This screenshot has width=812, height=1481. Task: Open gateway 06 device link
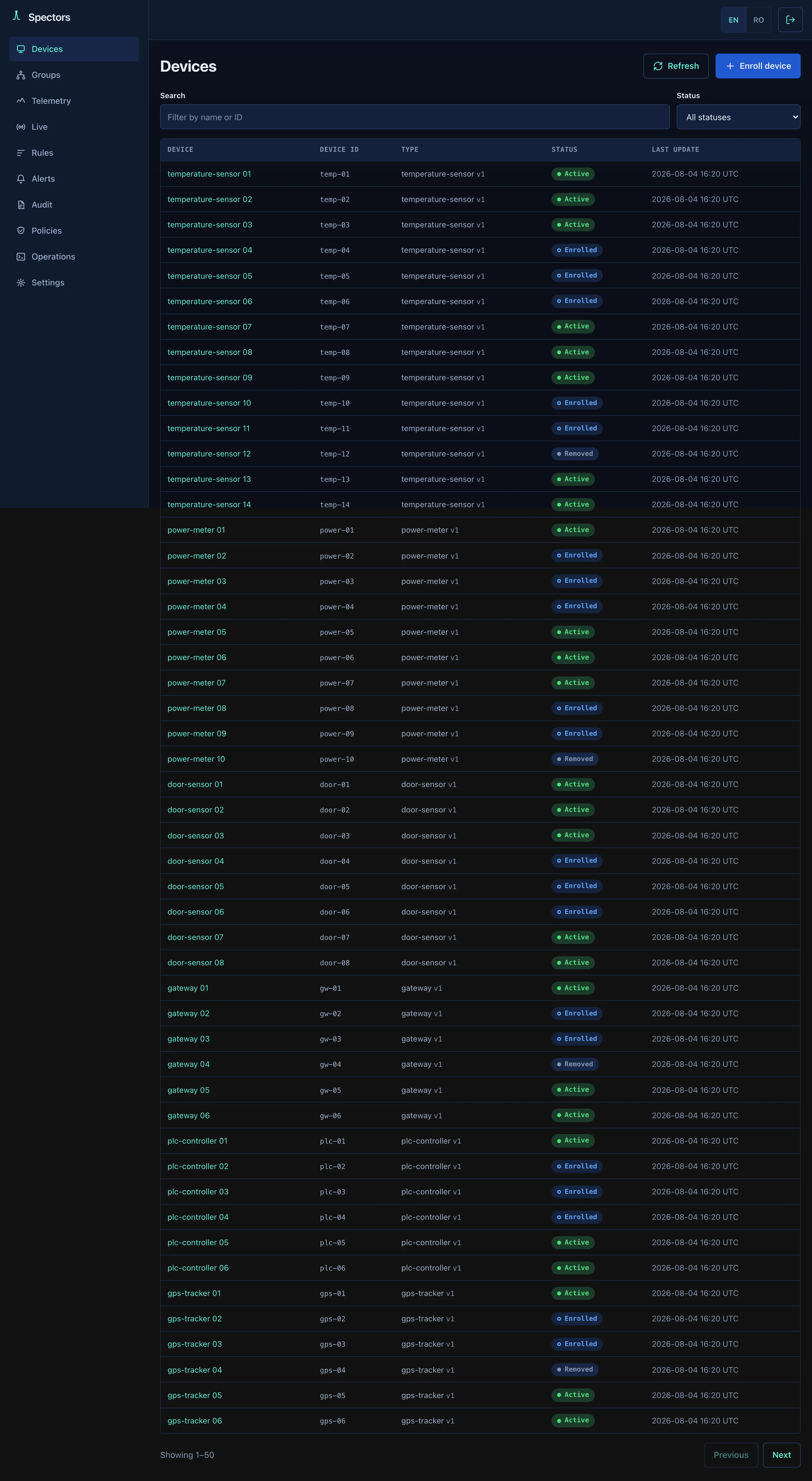189,1115
